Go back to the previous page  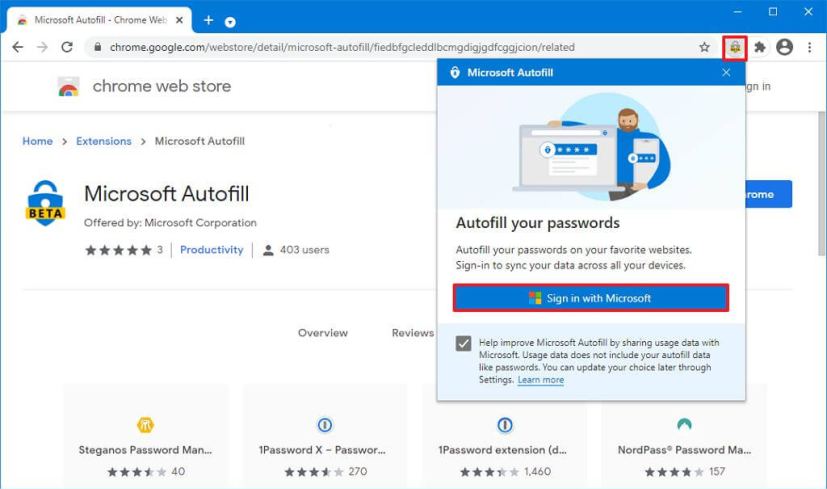coord(17,47)
